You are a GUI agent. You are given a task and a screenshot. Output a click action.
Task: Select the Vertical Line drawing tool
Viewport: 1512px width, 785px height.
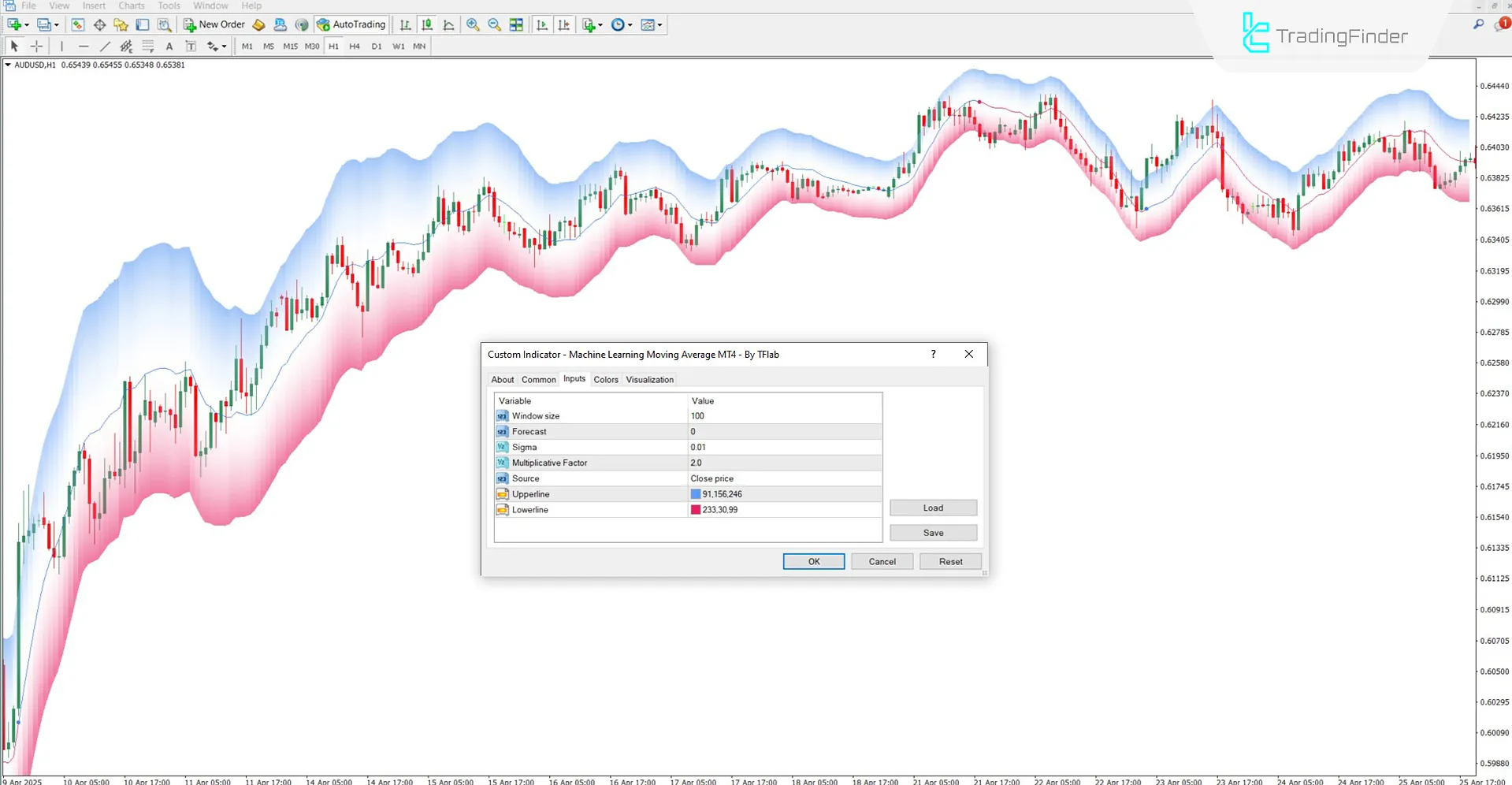coord(61,46)
